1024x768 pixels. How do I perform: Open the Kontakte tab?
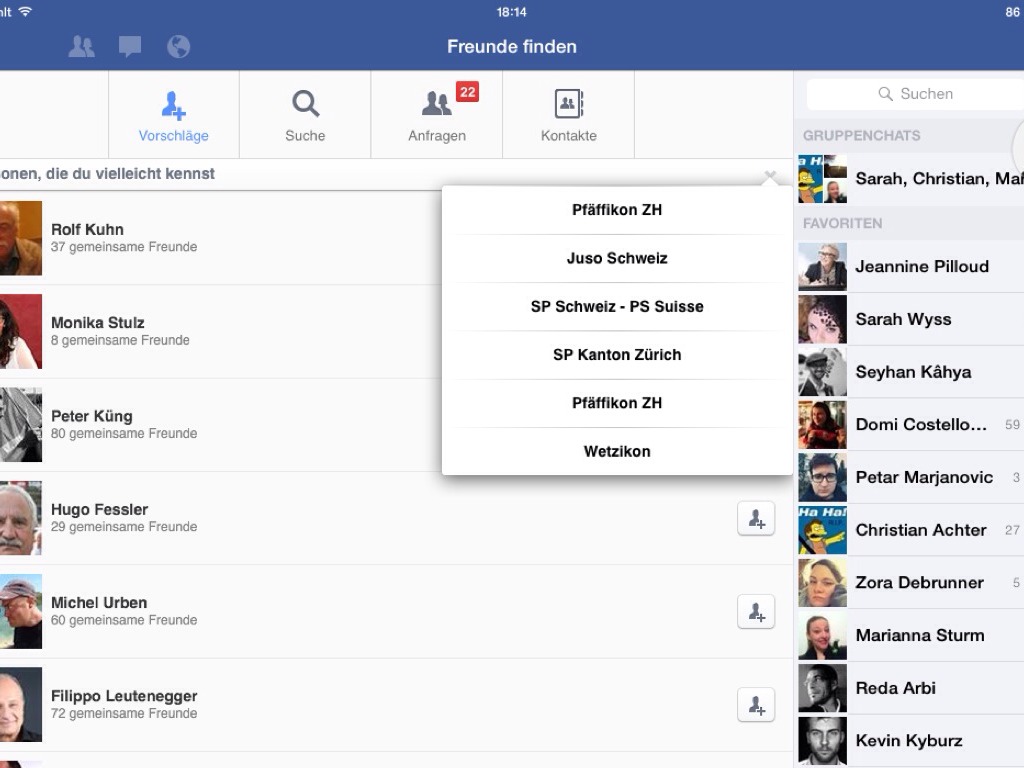pyautogui.click(x=568, y=115)
